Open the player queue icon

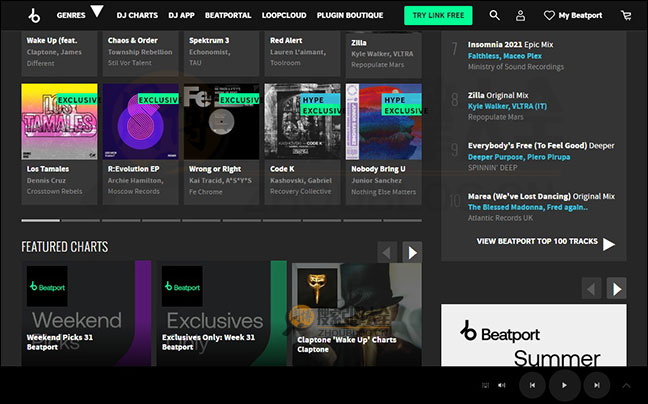(x=486, y=385)
